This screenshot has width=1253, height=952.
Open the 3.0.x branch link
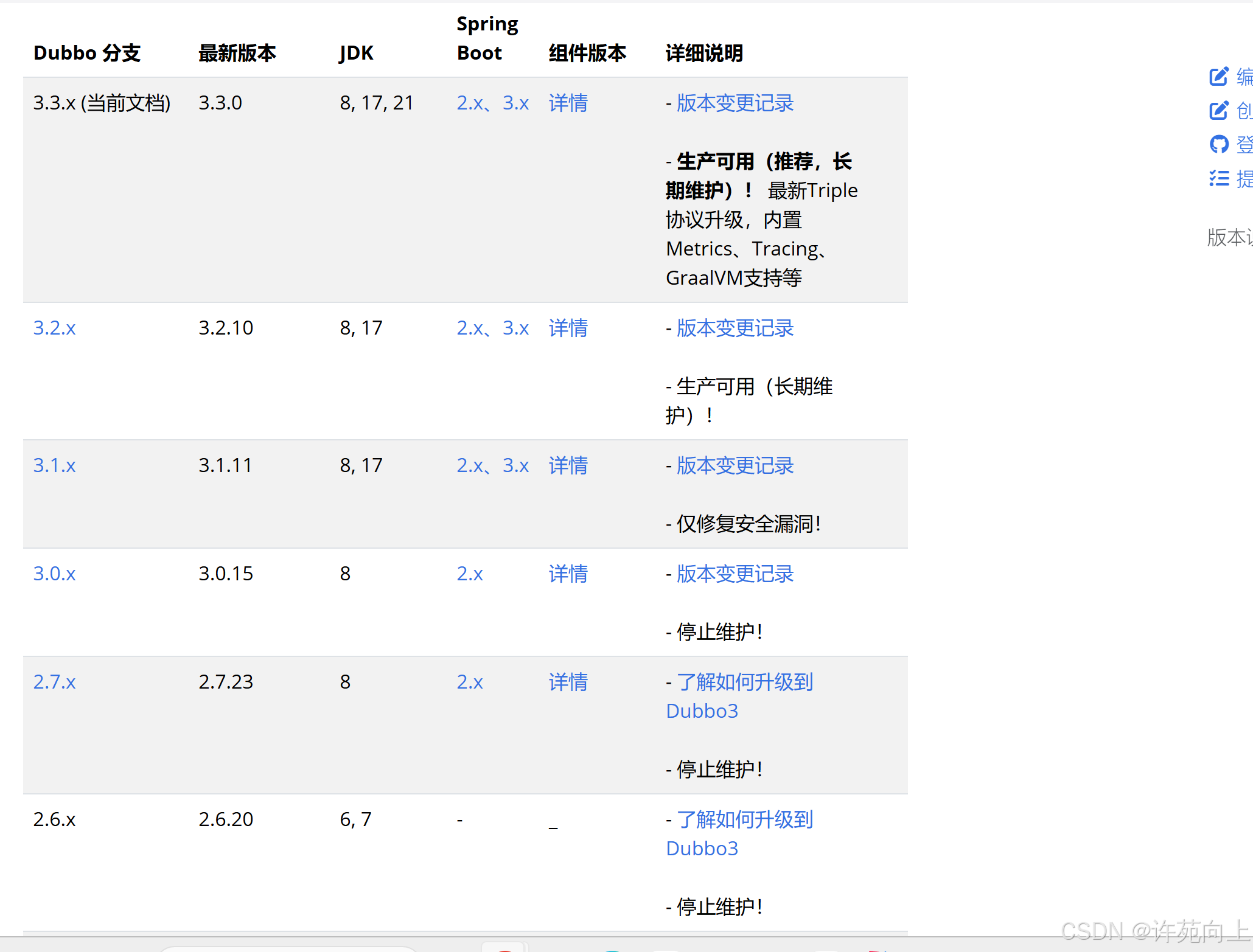pos(54,574)
